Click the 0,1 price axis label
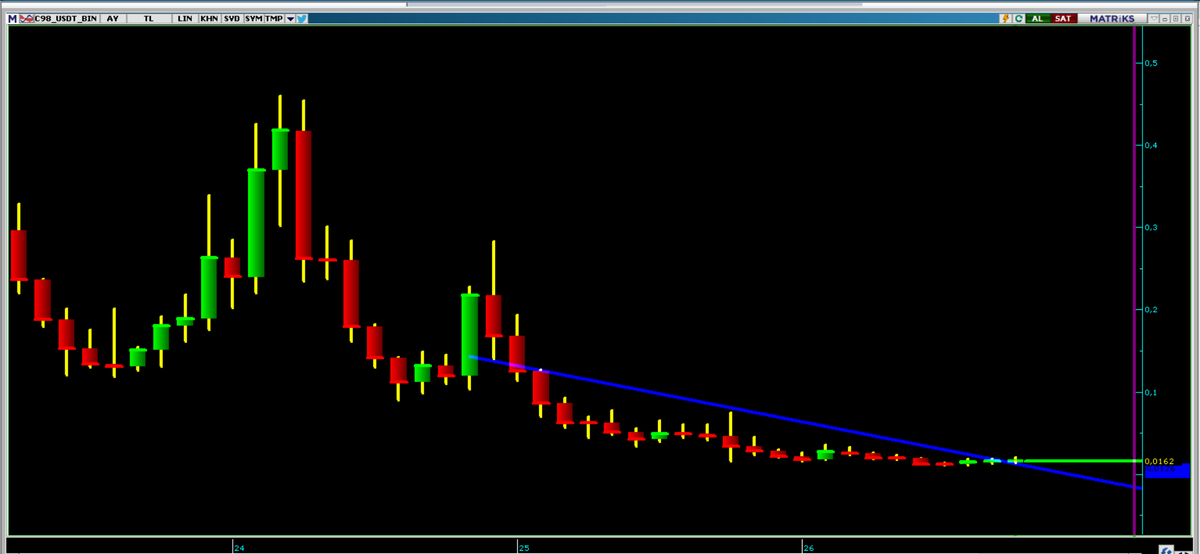1200x554 pixels. coord(1150,392)
